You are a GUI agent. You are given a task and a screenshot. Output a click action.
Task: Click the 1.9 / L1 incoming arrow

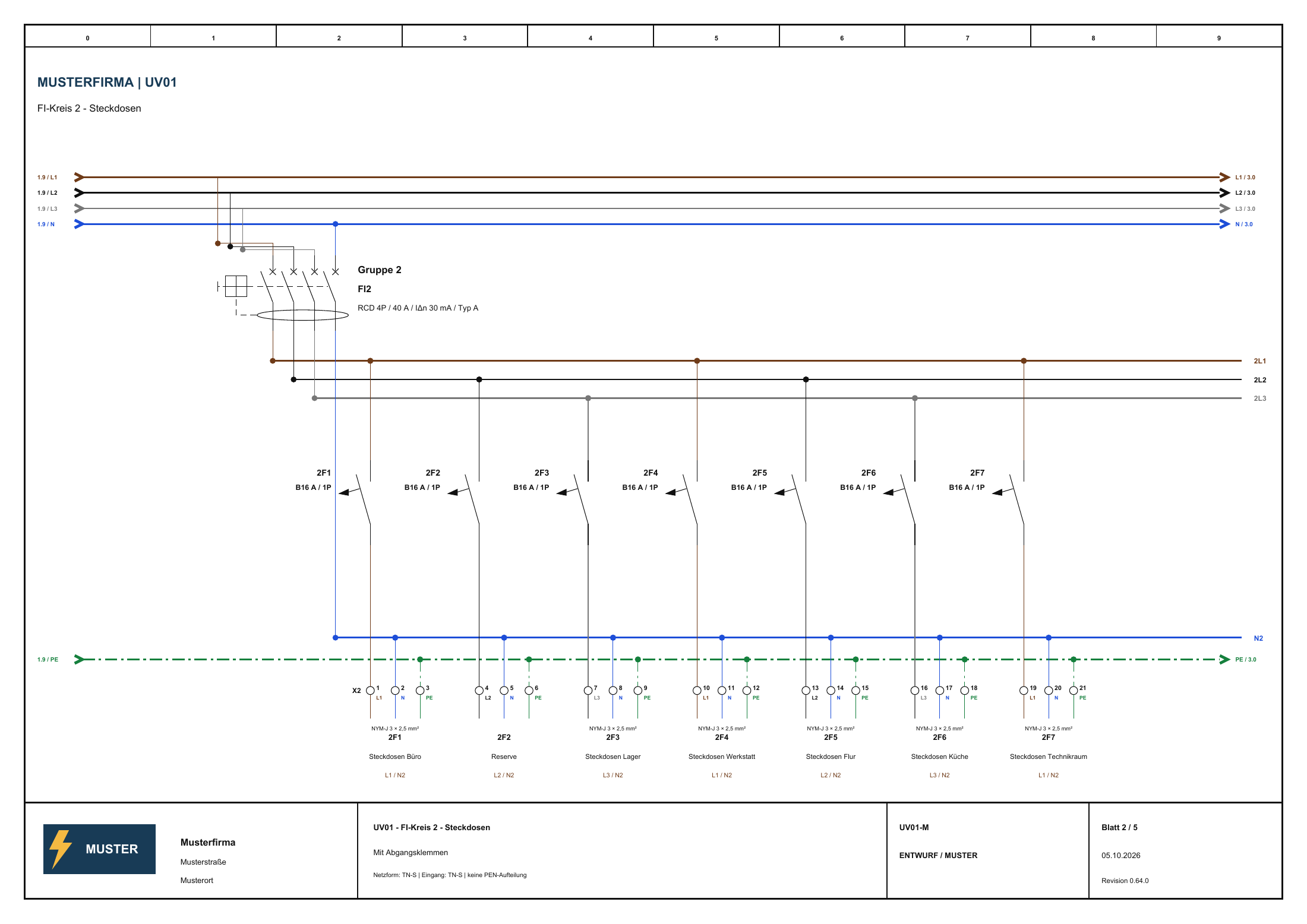click(x=79, y=177)
